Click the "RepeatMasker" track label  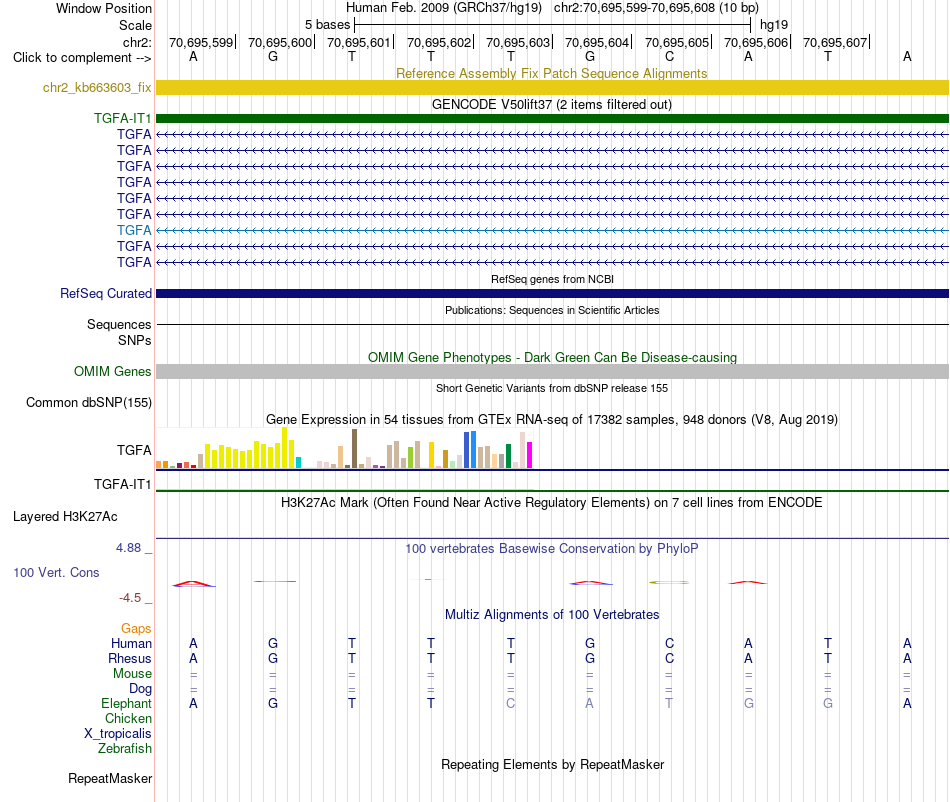[x=110, y=778]
